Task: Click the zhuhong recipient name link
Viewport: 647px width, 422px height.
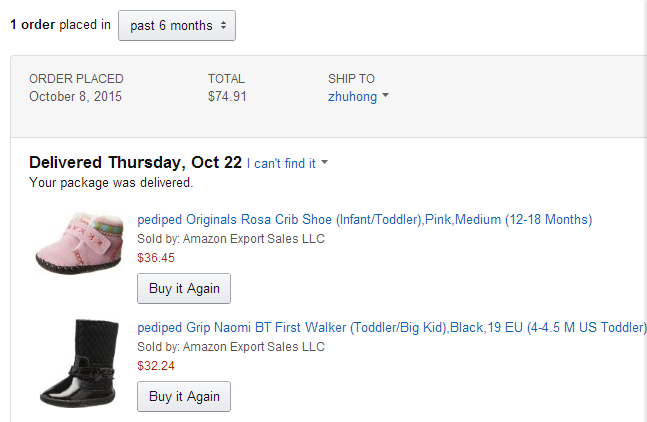Action: tap(352, 97)
